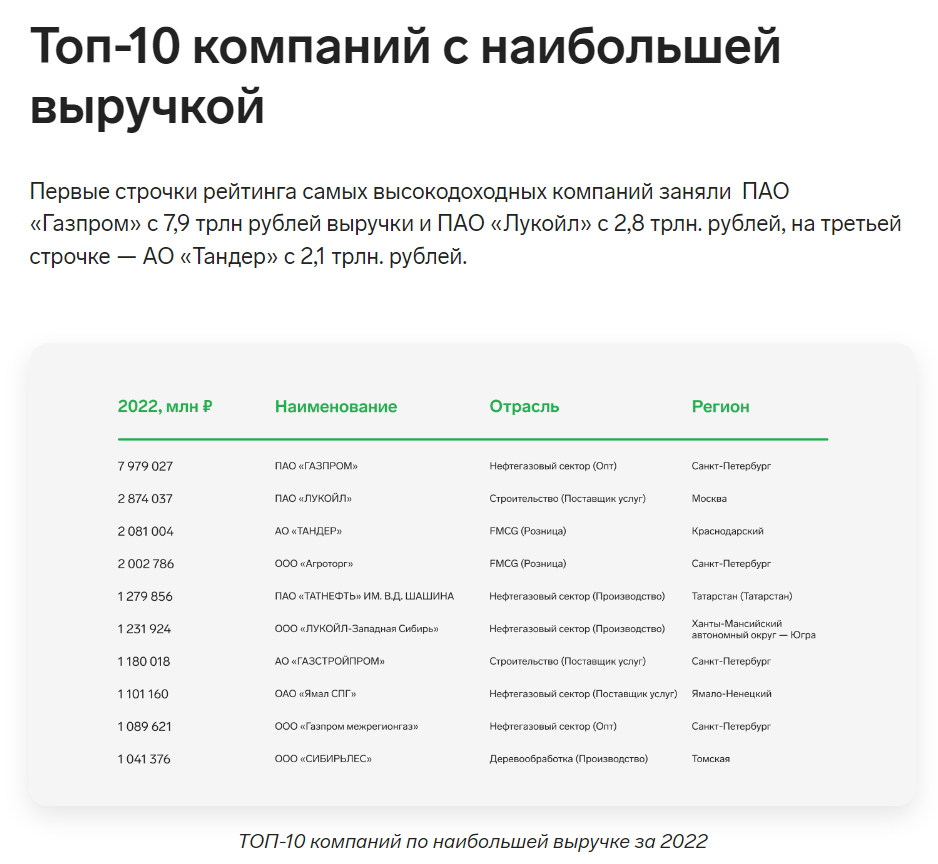Select revenue value 7 979 027

(x=145, y=466)
